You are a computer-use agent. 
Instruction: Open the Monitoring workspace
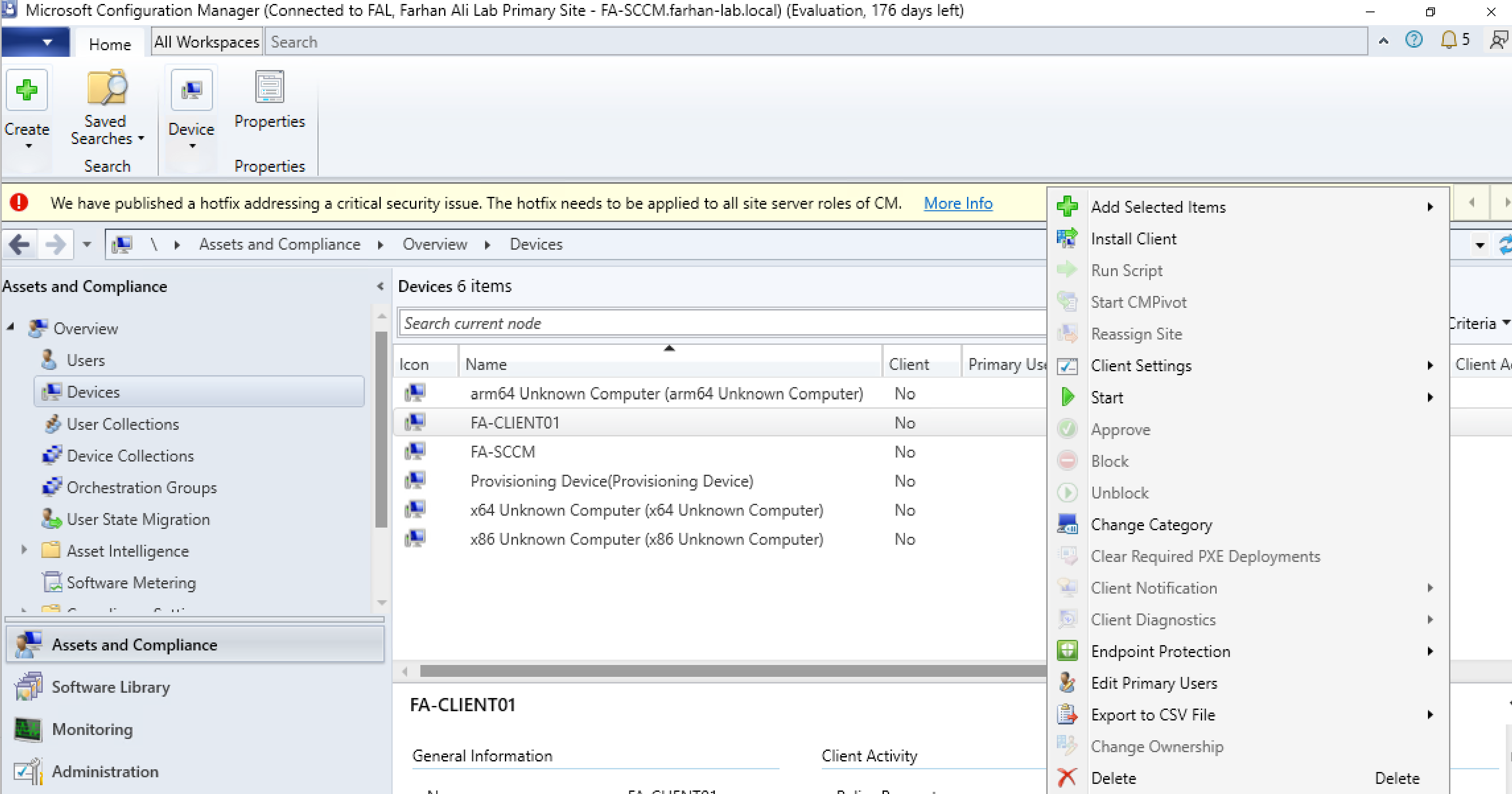92,729
